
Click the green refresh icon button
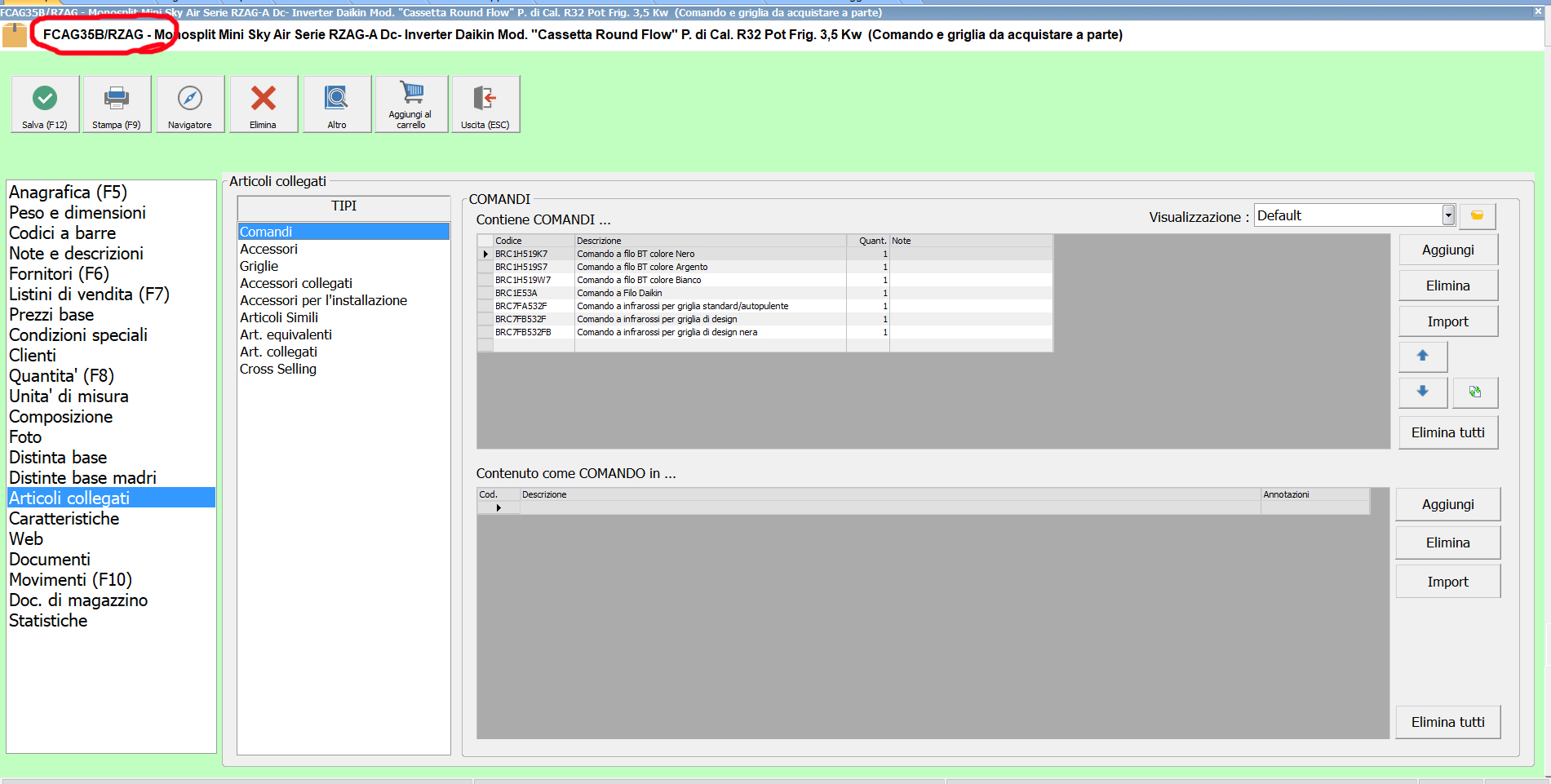click(x=1475, y=392)
